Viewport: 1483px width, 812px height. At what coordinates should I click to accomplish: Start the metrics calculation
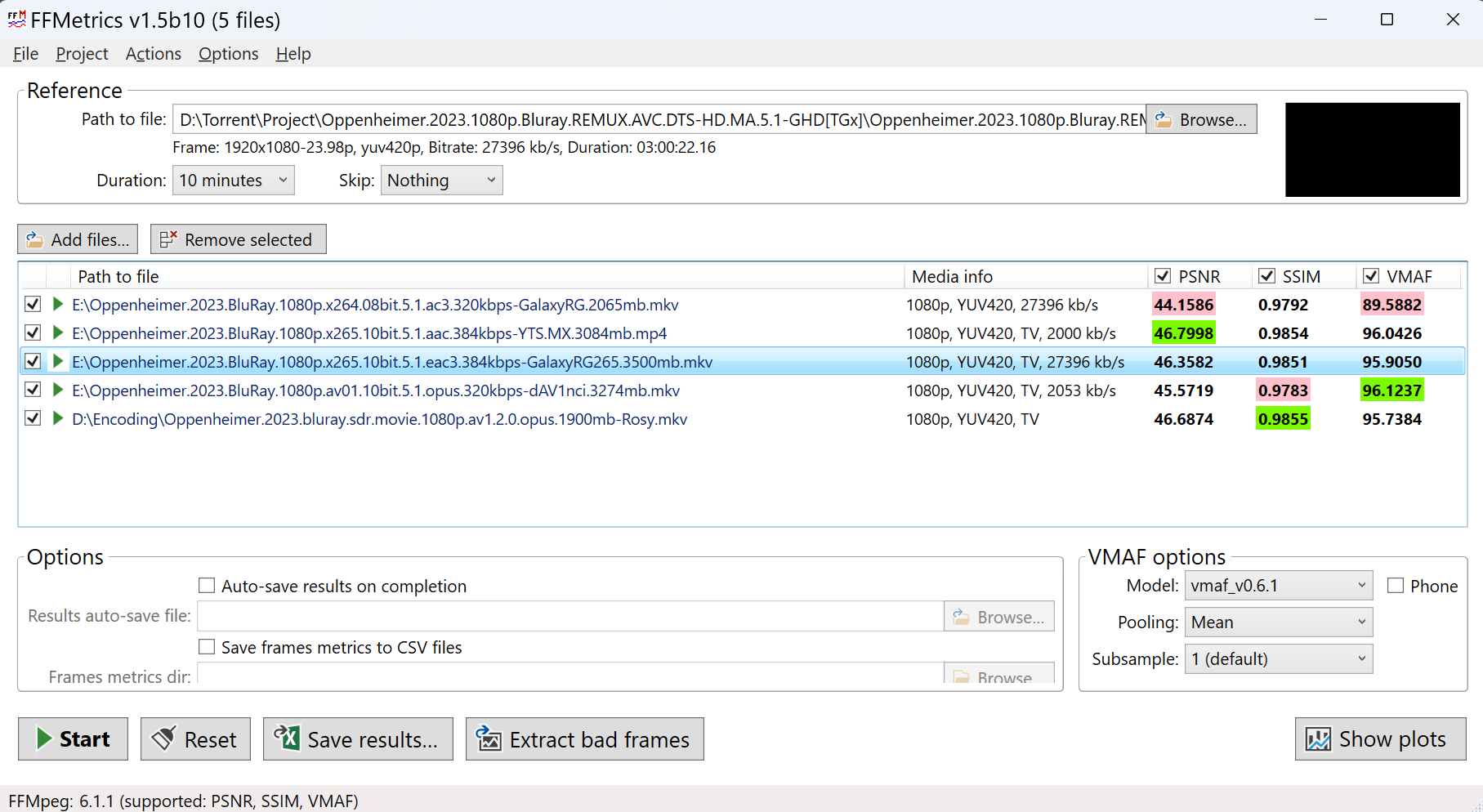click(x=73, y=739)
